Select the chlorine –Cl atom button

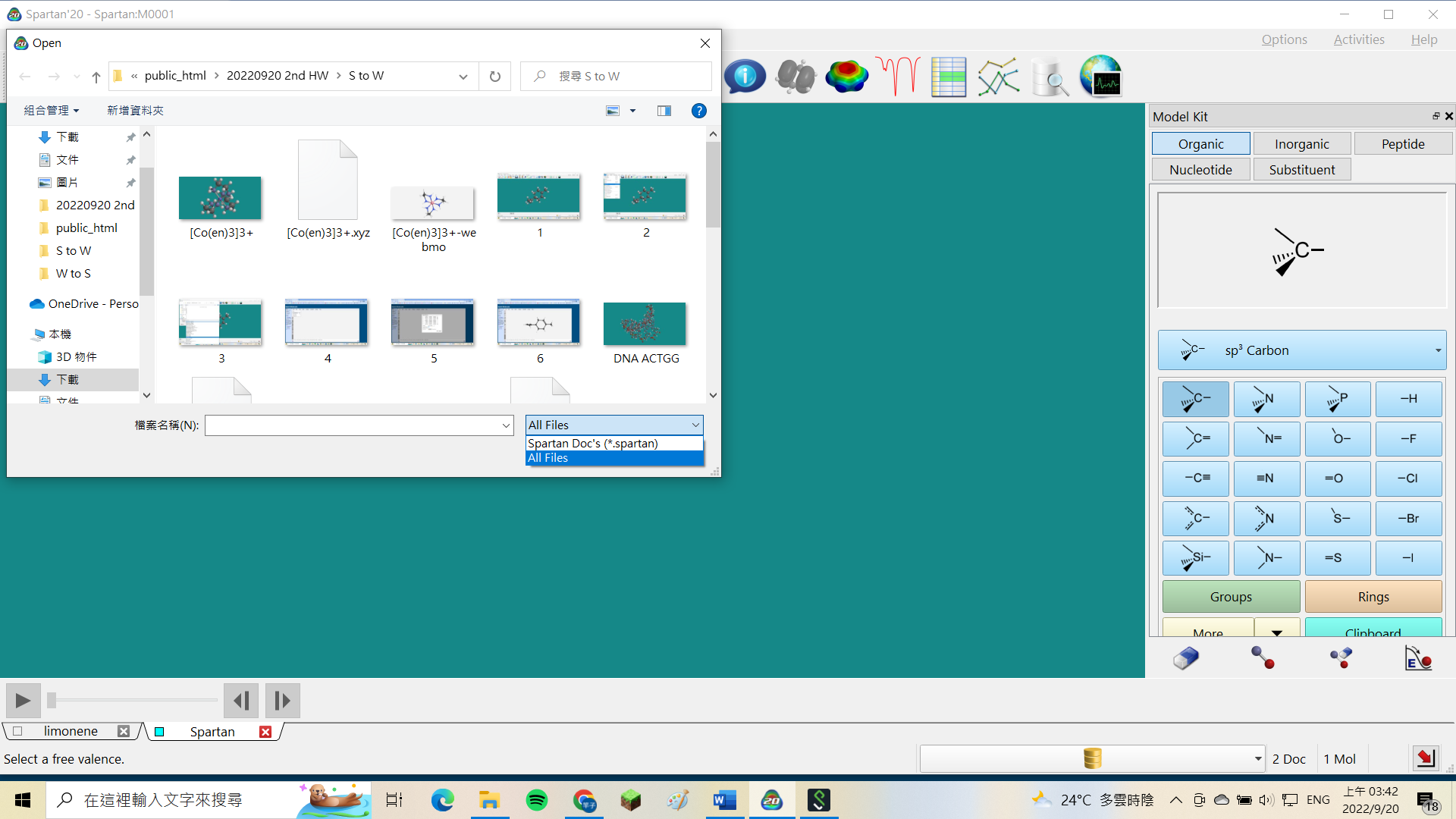click(1408, 479)
